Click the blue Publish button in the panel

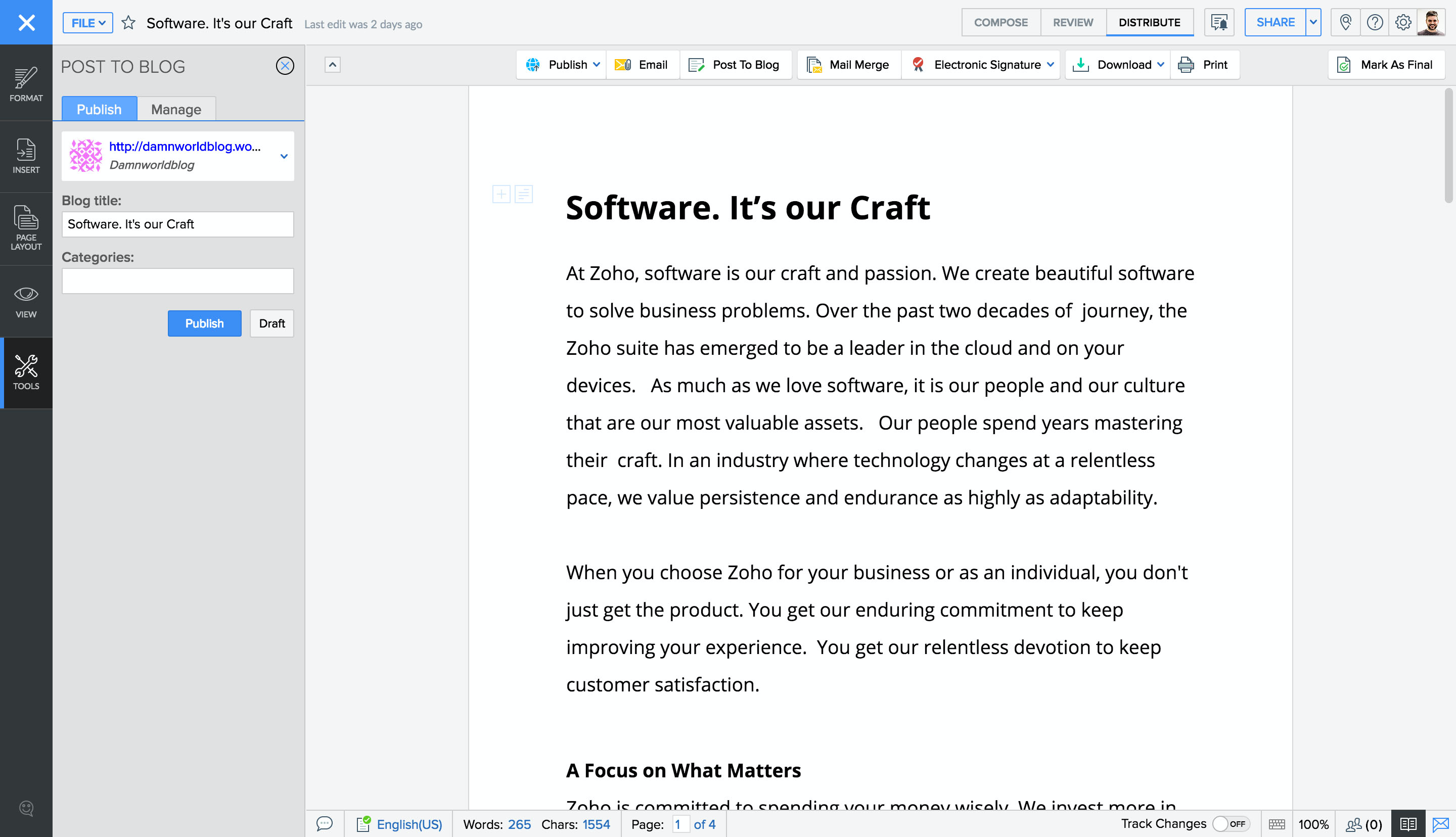pyautogui.click(x=204, y=323)
